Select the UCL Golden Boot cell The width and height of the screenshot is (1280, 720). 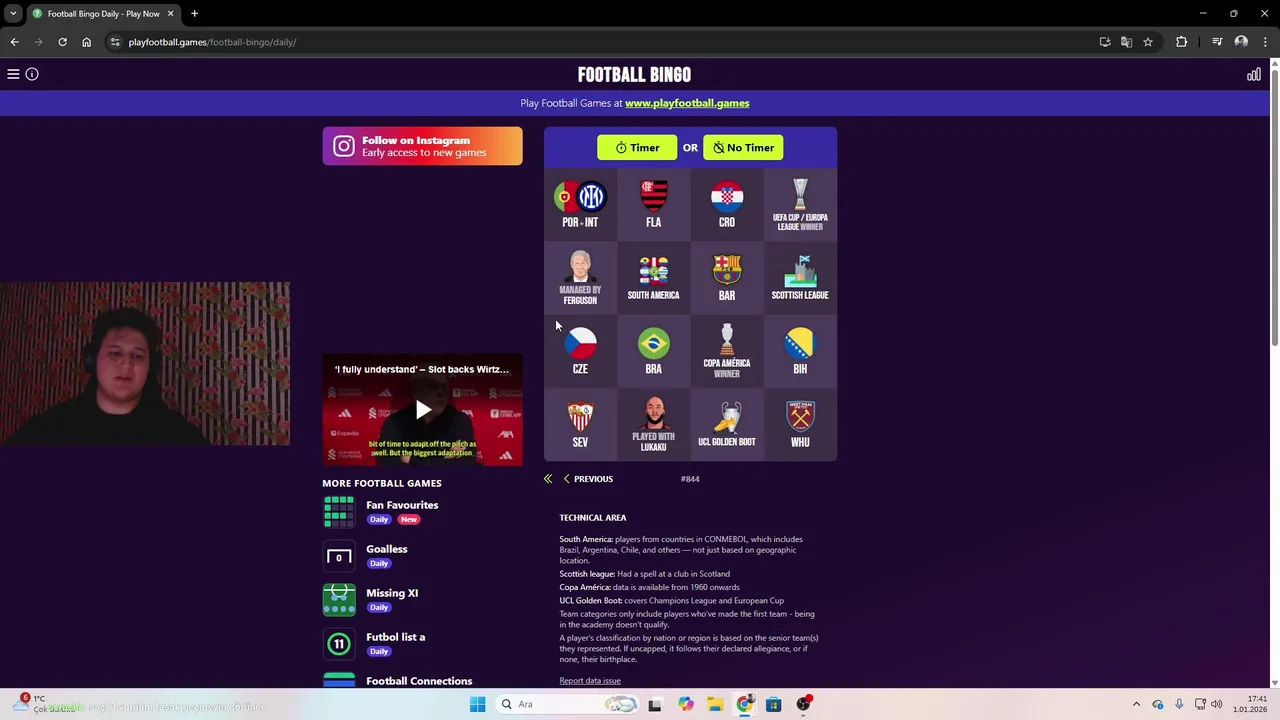pos(727,424)
